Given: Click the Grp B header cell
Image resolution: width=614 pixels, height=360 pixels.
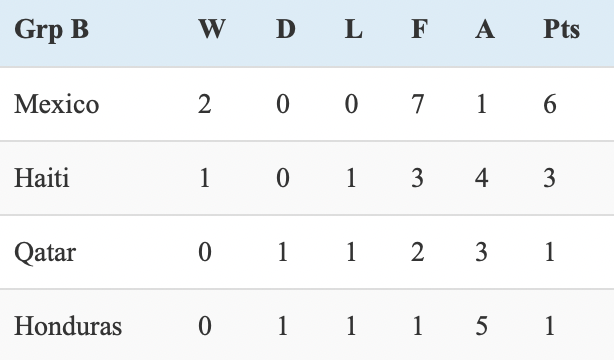Looking at the screenshot, I should [51, 30].
